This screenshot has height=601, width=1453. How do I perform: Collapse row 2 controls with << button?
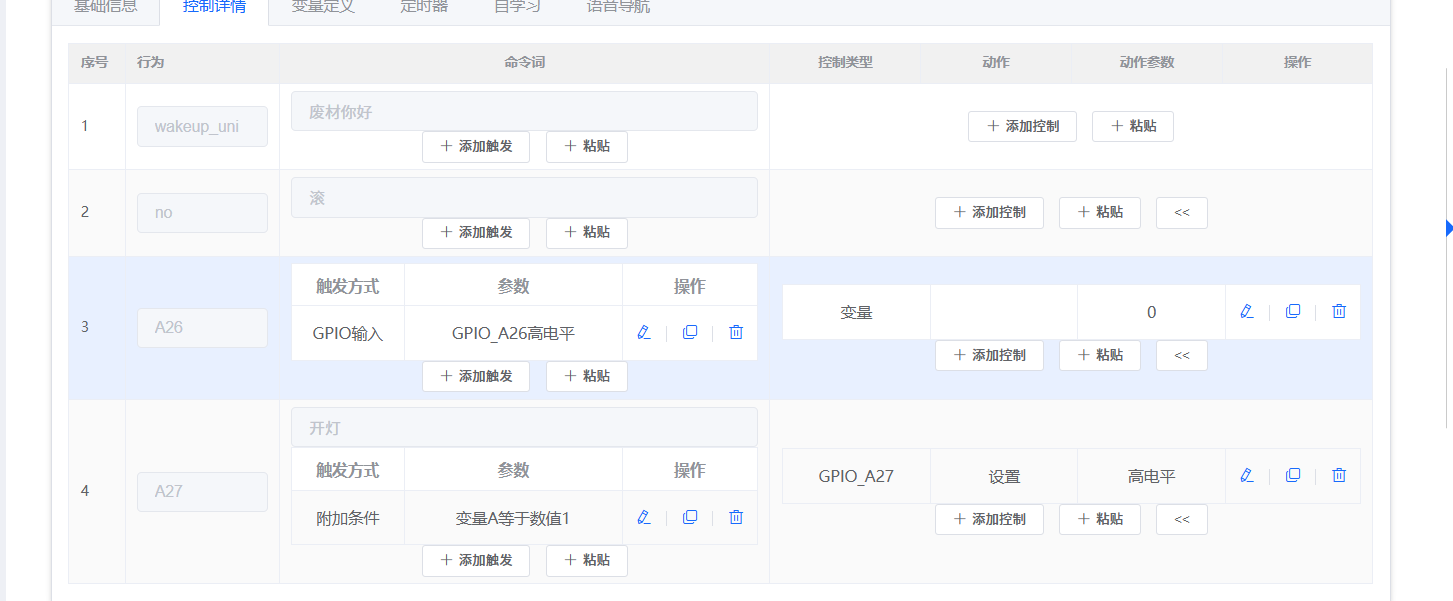[1181, 212]
